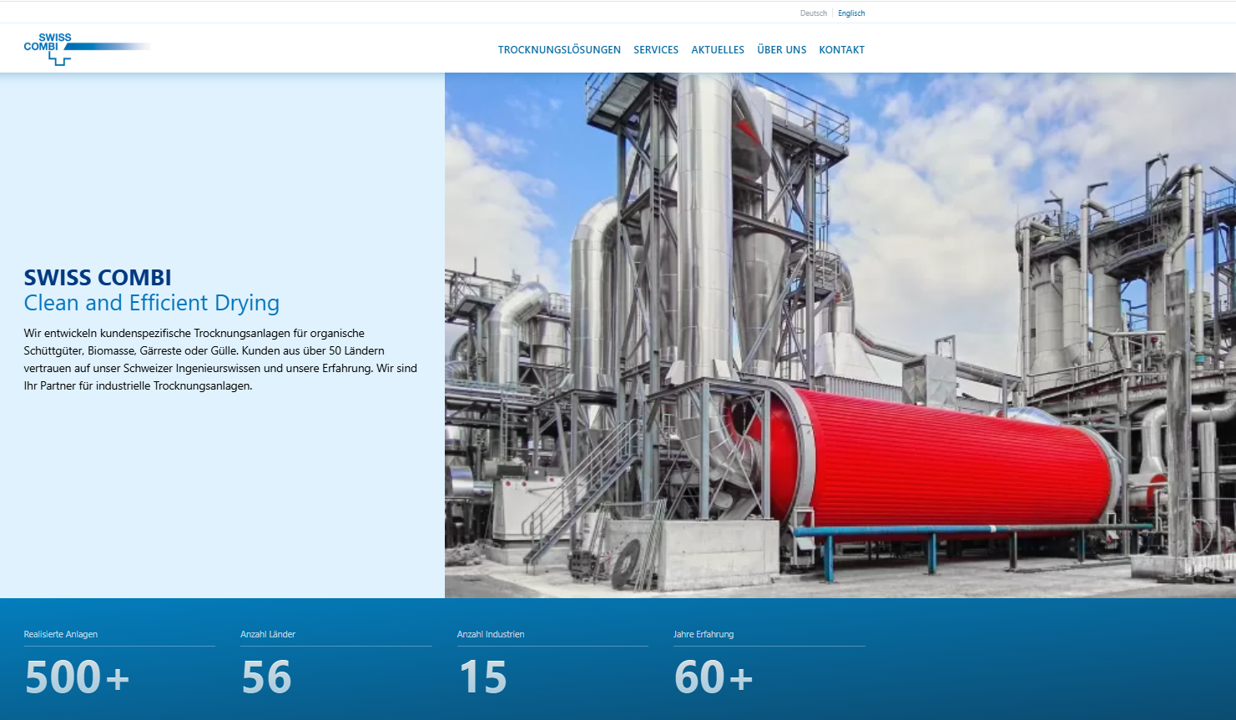Go to the Aktuelles page

coord(717,50)
